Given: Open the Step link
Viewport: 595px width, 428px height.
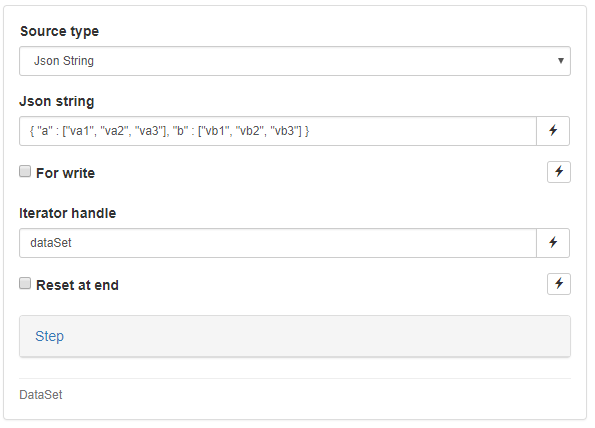Looking at the screenshot, I should [x=49, y=336].
